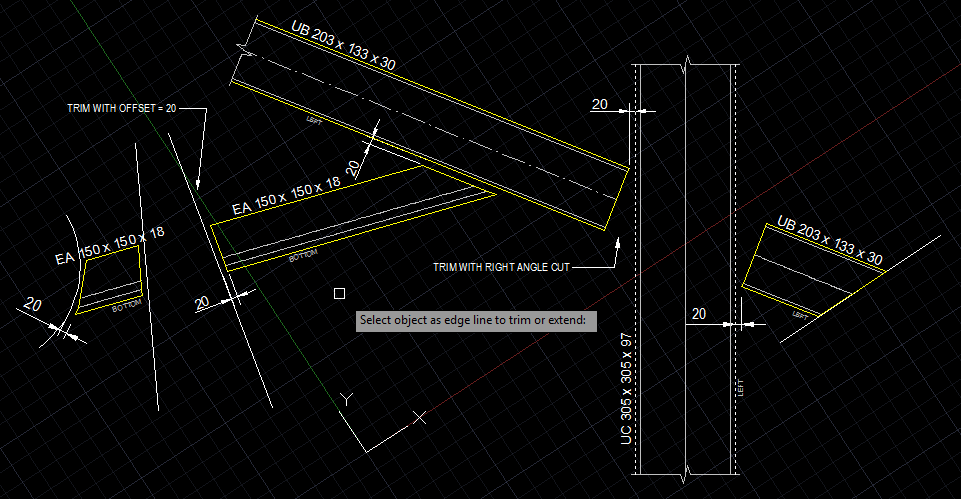Click the UCS icon 'X' axis marker
This screenshot has height=499, width=961.
[x=419, y=417]
